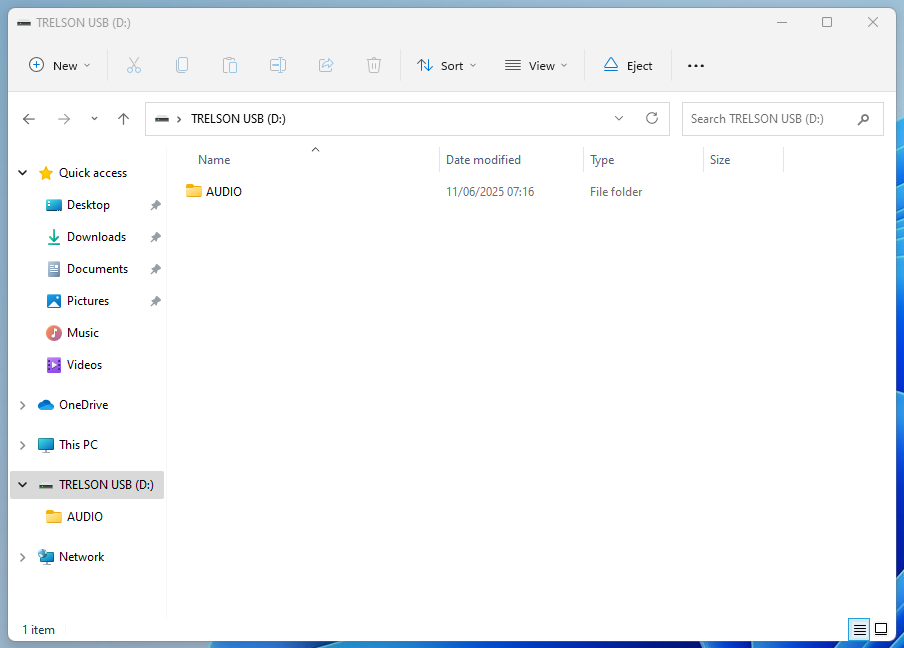Expand the address bar history dropdown
Screen dimensions: 904x648
coord(619,119)
